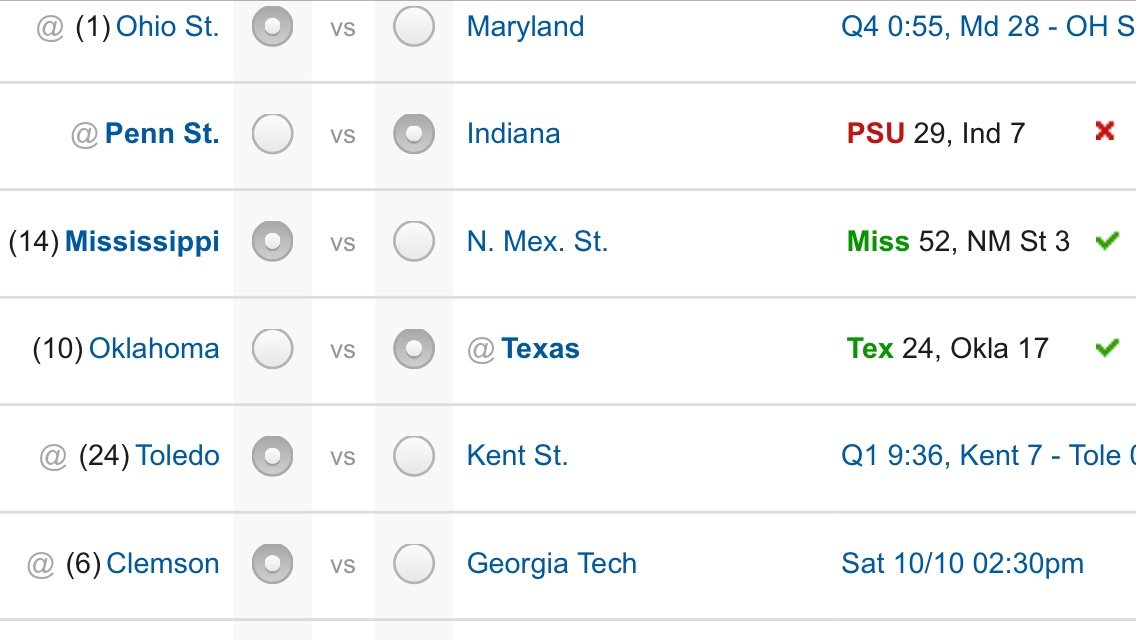1136x640 pixels.
Task: Pick Ohio St. radio button
Action: (x=272, y=27)
